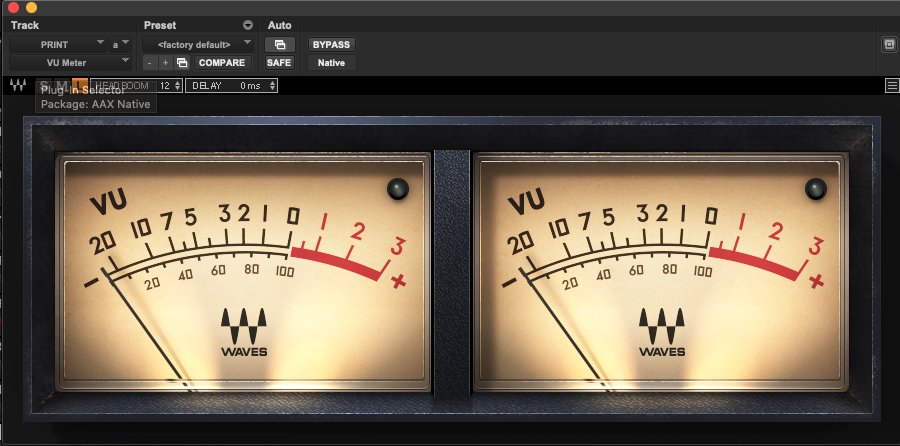Select the L meter size option
Screen dimensions: 900x446
pyautogui.click(x=80, y=86)
